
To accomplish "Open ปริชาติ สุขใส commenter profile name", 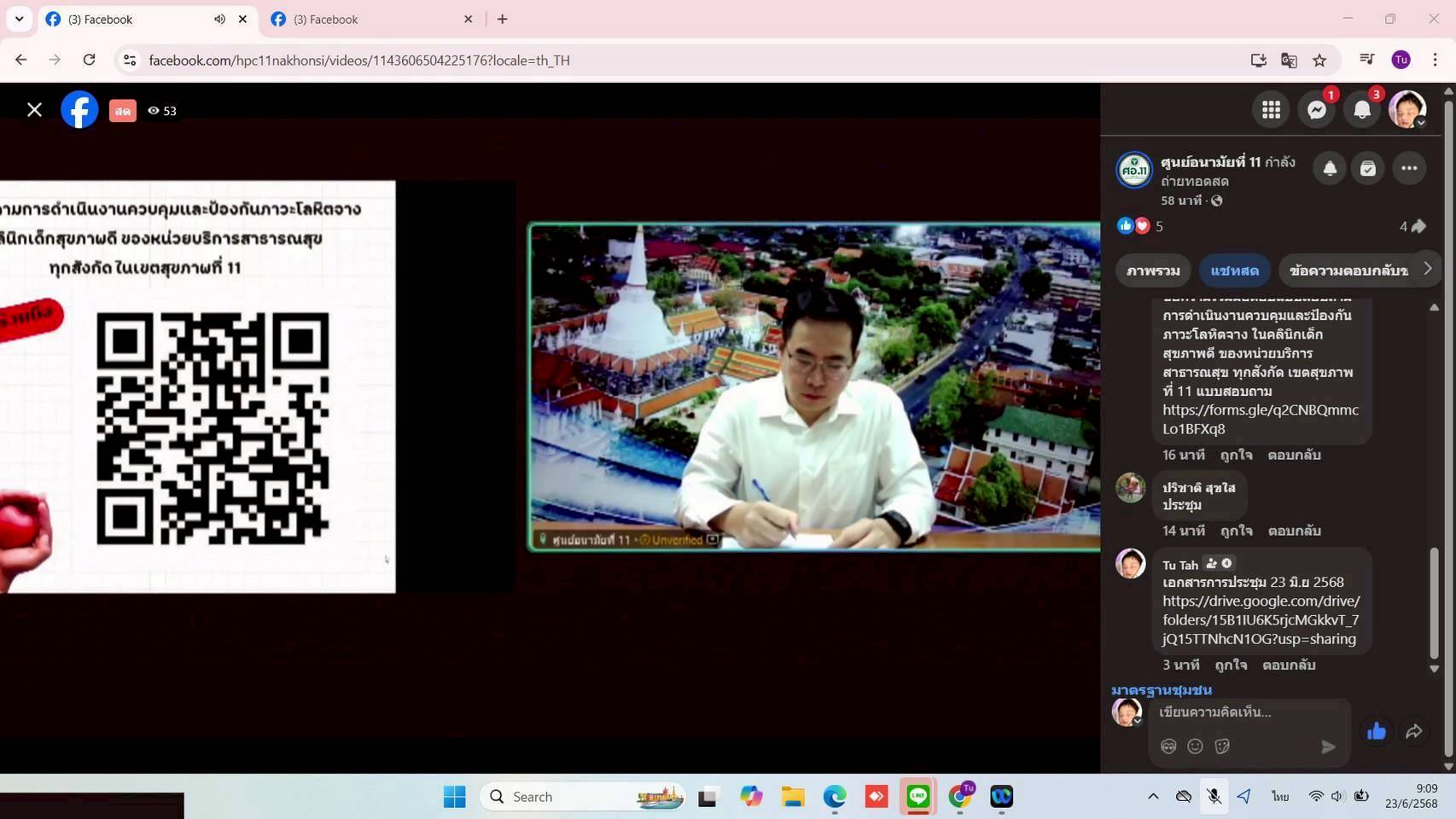I will [x=1198, y=488].
